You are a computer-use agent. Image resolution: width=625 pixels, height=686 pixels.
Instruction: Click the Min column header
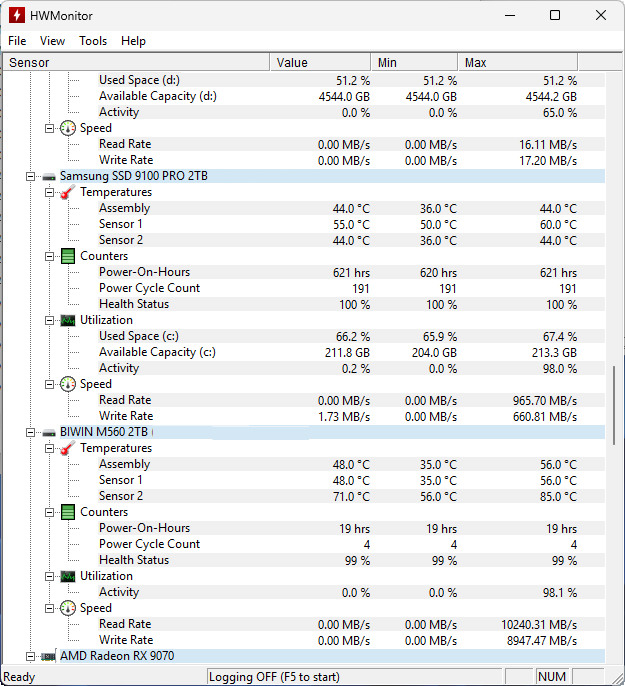pyautogui.click(x=414, y=63)
